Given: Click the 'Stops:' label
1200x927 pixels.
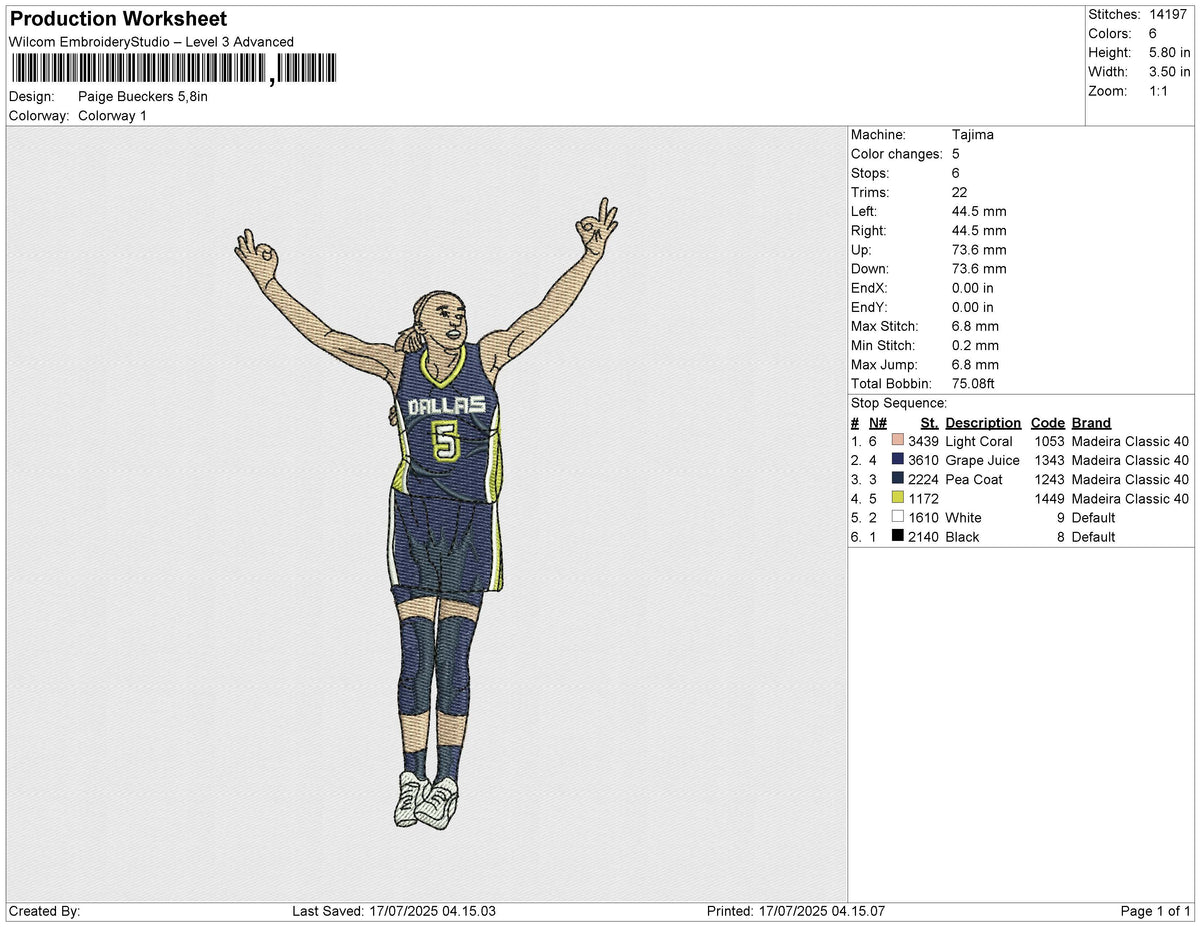Looking at the screenshot, I should [870, 173].
